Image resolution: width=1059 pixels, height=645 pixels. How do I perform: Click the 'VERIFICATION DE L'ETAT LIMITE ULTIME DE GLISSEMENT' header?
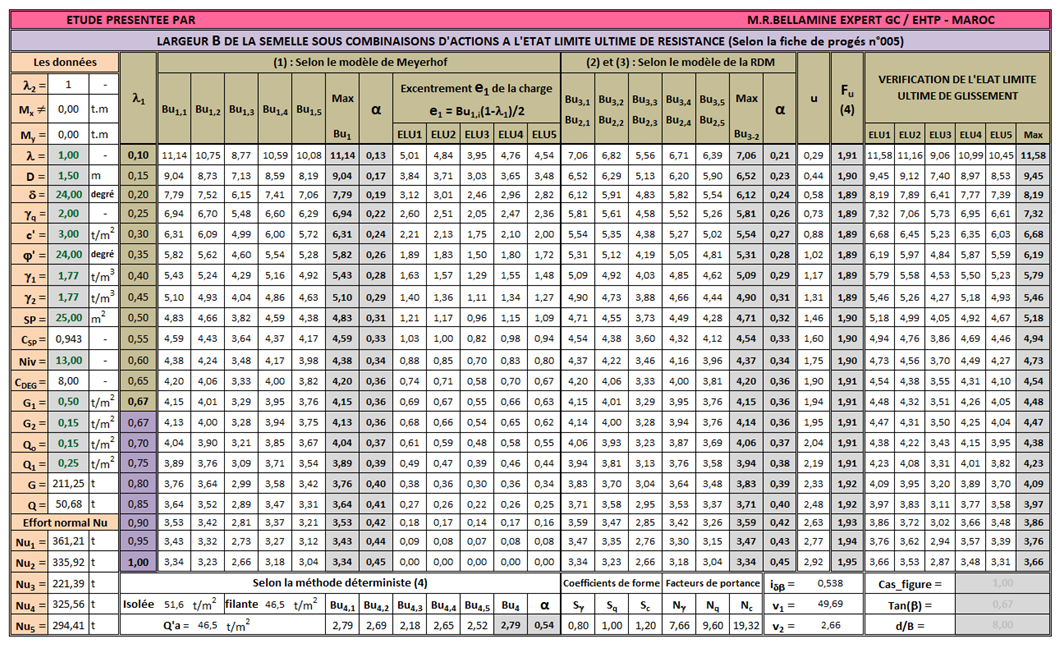[957, 88]
